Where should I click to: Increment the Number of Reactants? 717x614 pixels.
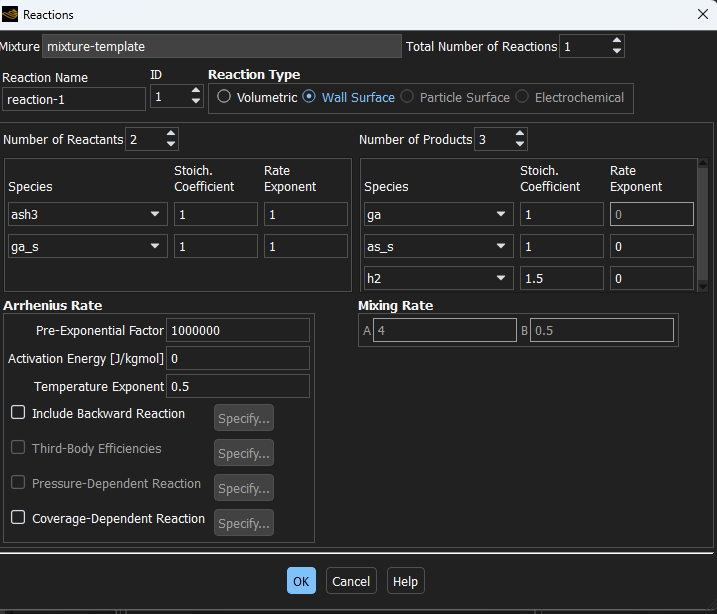pyautogui.click(x=170, y=134)
